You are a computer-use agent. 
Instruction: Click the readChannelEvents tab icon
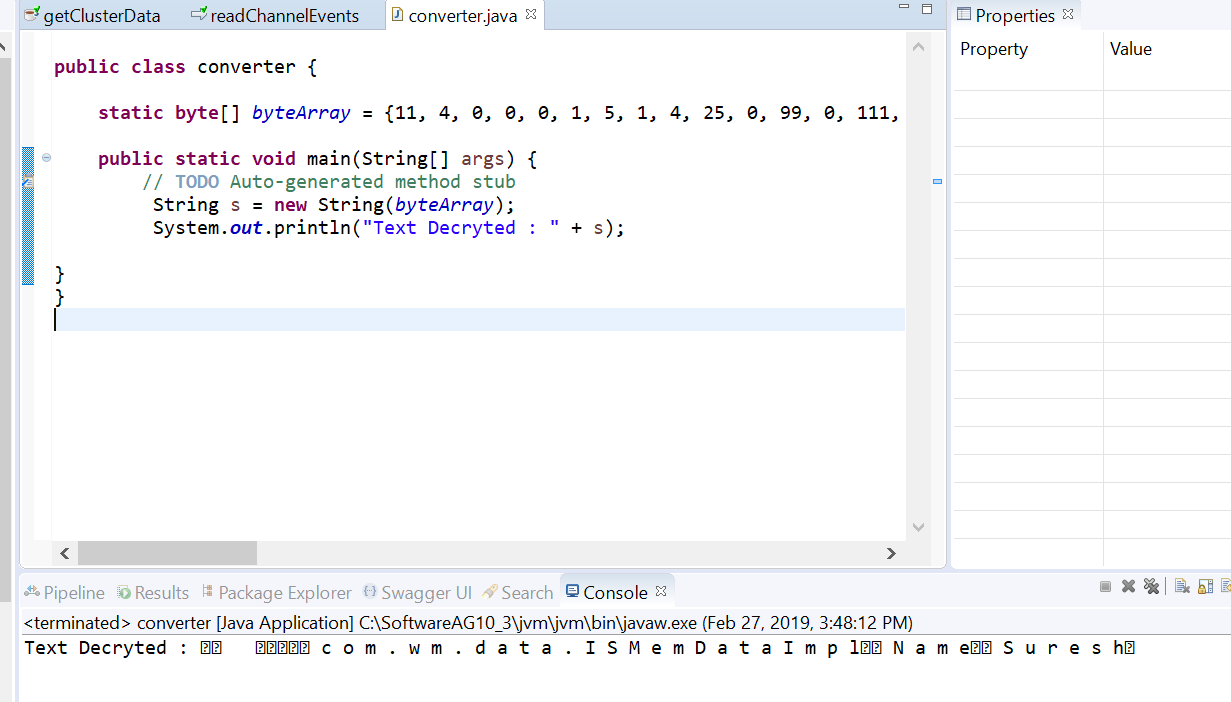click(x=199, y=15)
